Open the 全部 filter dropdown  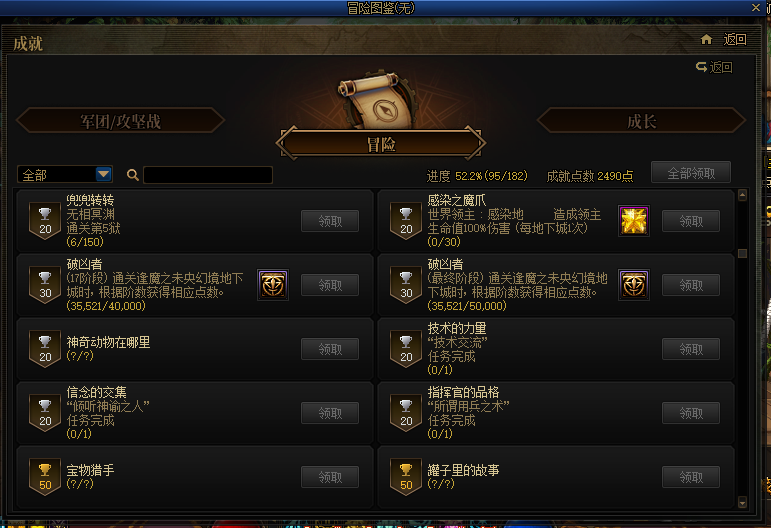tap(65, 175)
